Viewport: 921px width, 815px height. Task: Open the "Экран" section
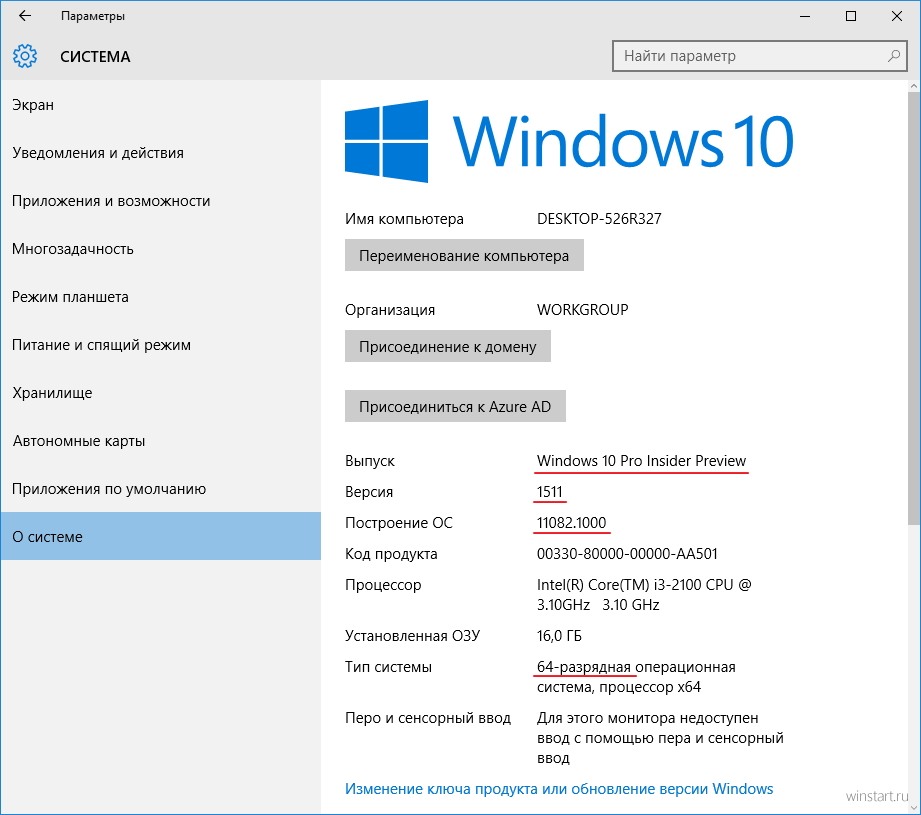click(160, 105)
